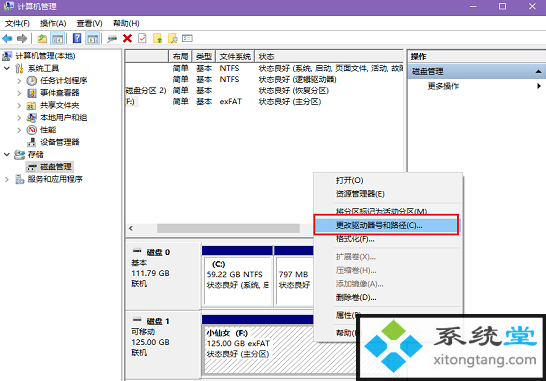Open the 帮助(H) menu
Screen dimensions: 546x381
click(126, 23)
